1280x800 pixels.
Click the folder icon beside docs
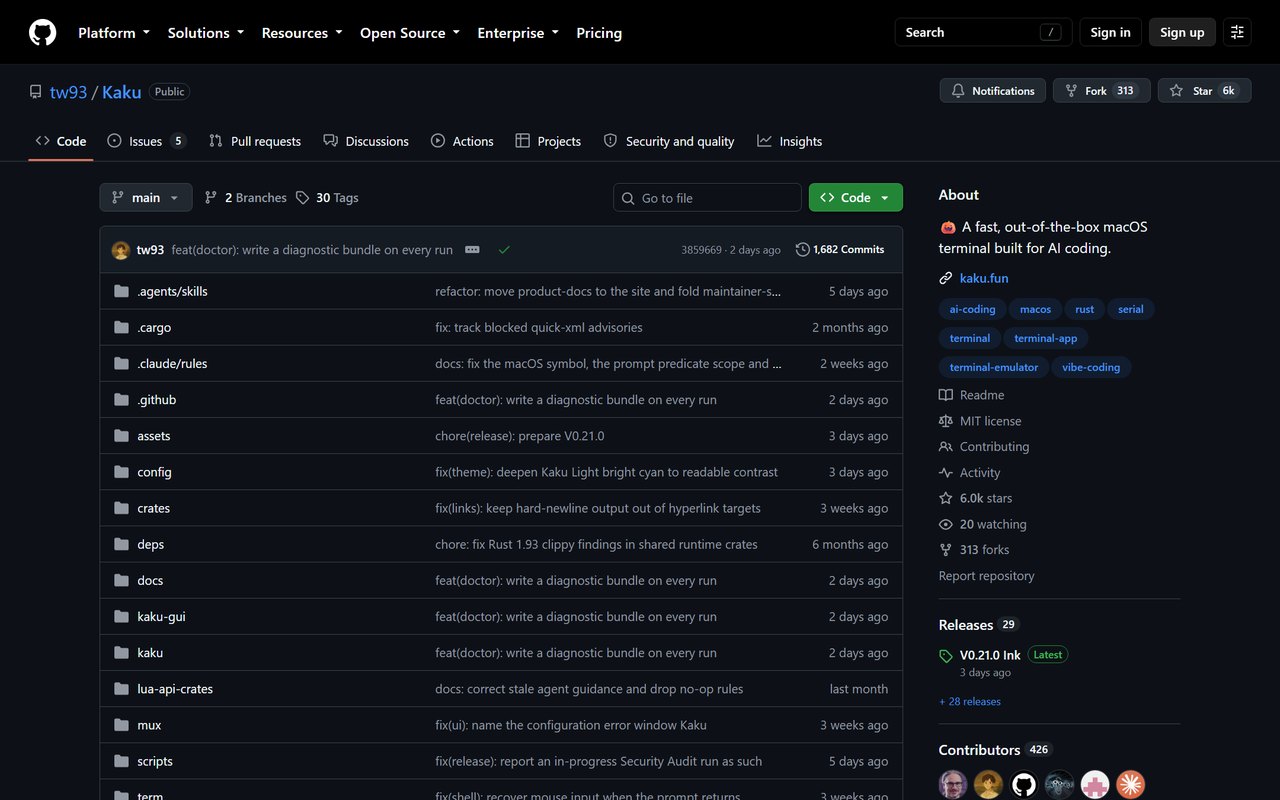tap(122, 580)
